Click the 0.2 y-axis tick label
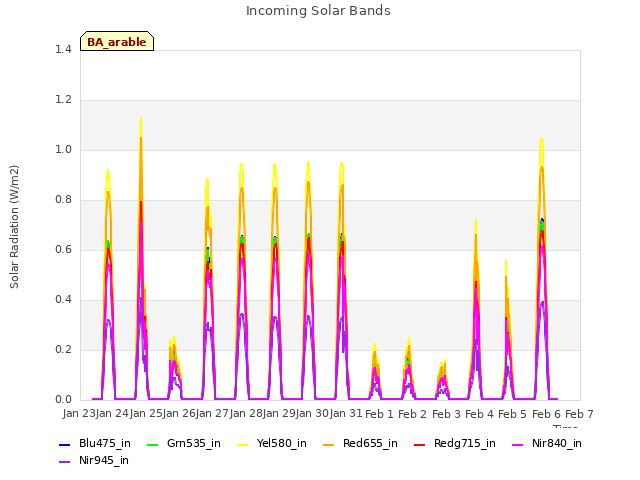The height and width of the screenshot is (480, 640). click(x=63, y=349)
